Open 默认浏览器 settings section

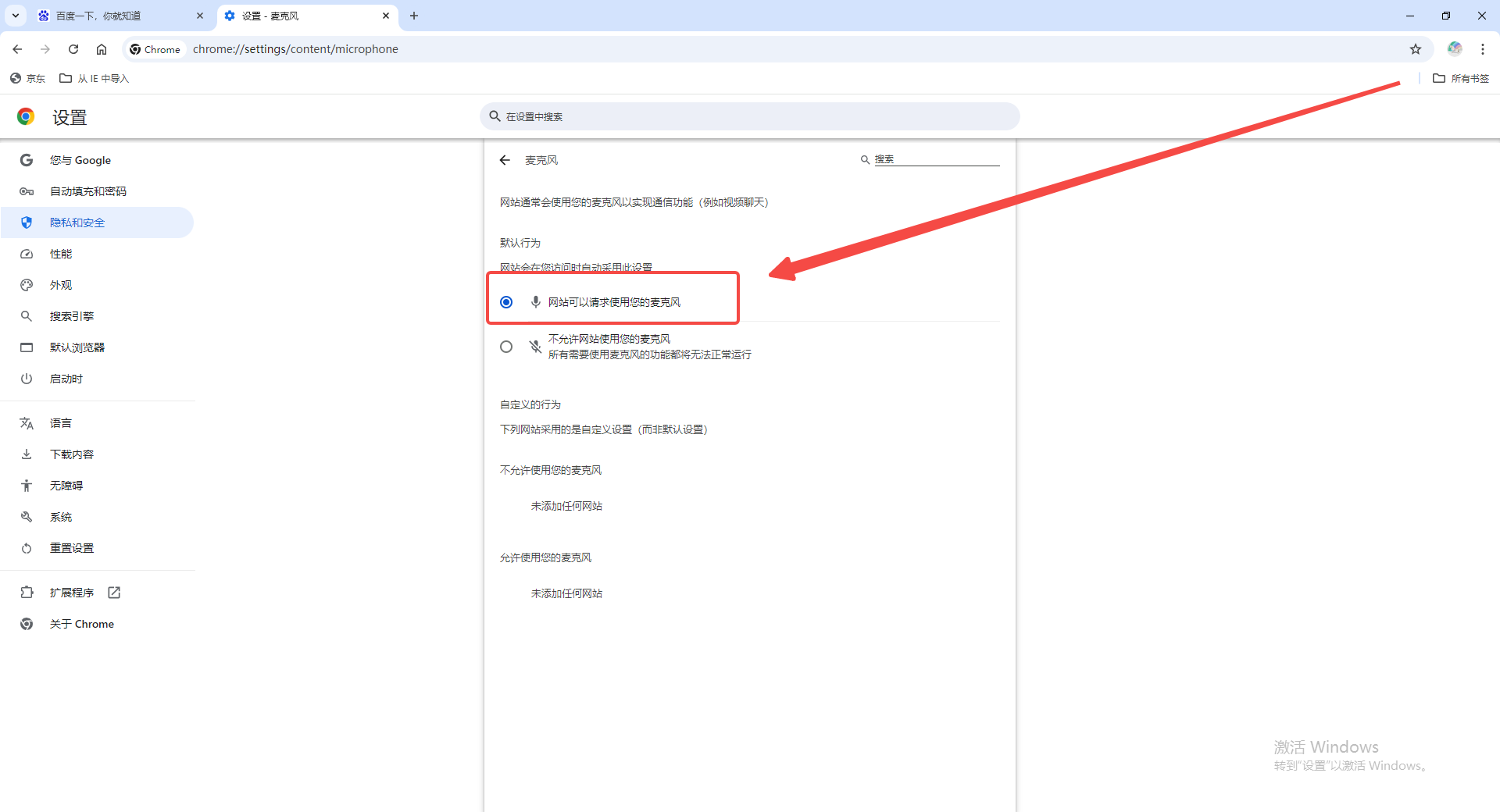(x=98, y=347)
